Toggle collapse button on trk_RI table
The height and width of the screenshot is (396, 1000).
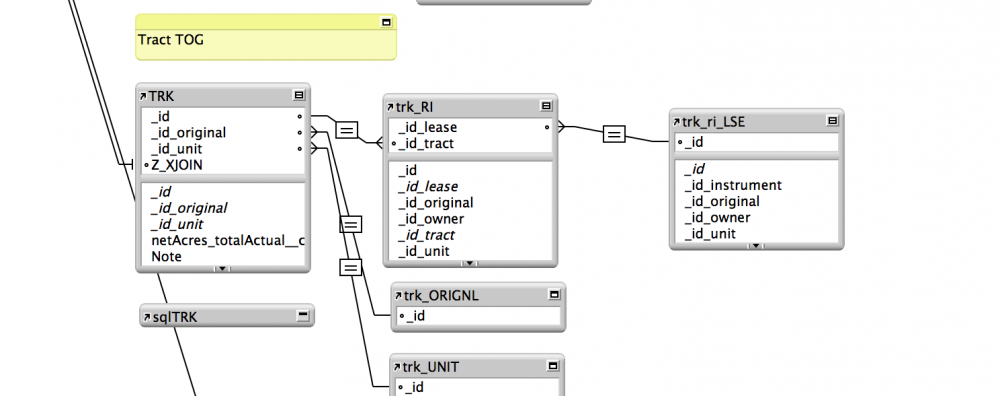coord(547,106)
